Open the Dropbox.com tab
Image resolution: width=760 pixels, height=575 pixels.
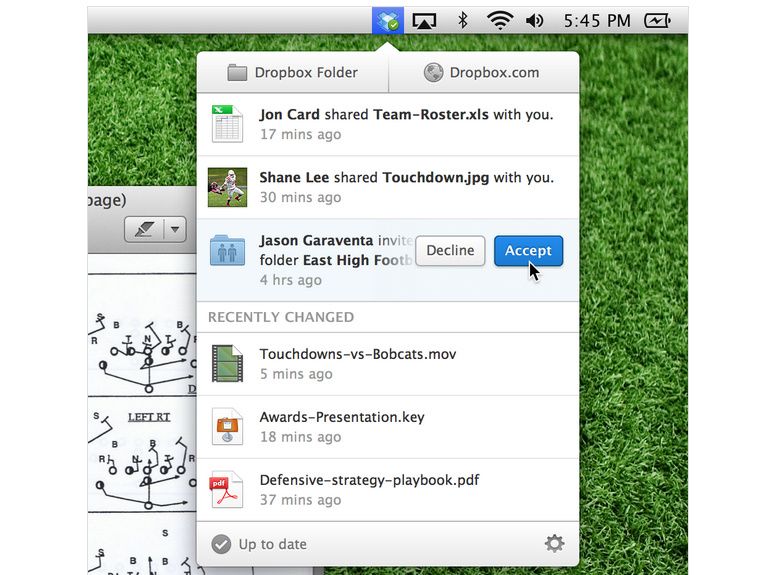point(484,73)
